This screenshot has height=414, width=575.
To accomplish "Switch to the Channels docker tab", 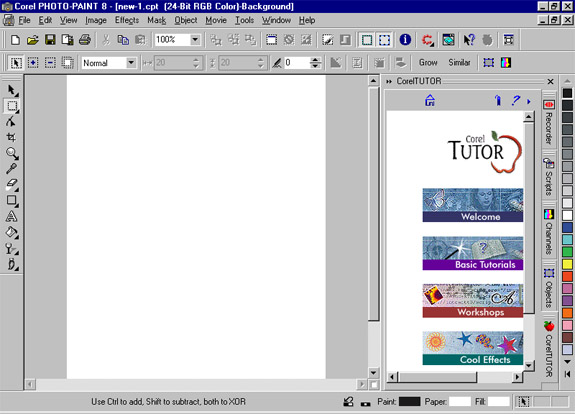I will pyautogui.click(x=549, y=232).
